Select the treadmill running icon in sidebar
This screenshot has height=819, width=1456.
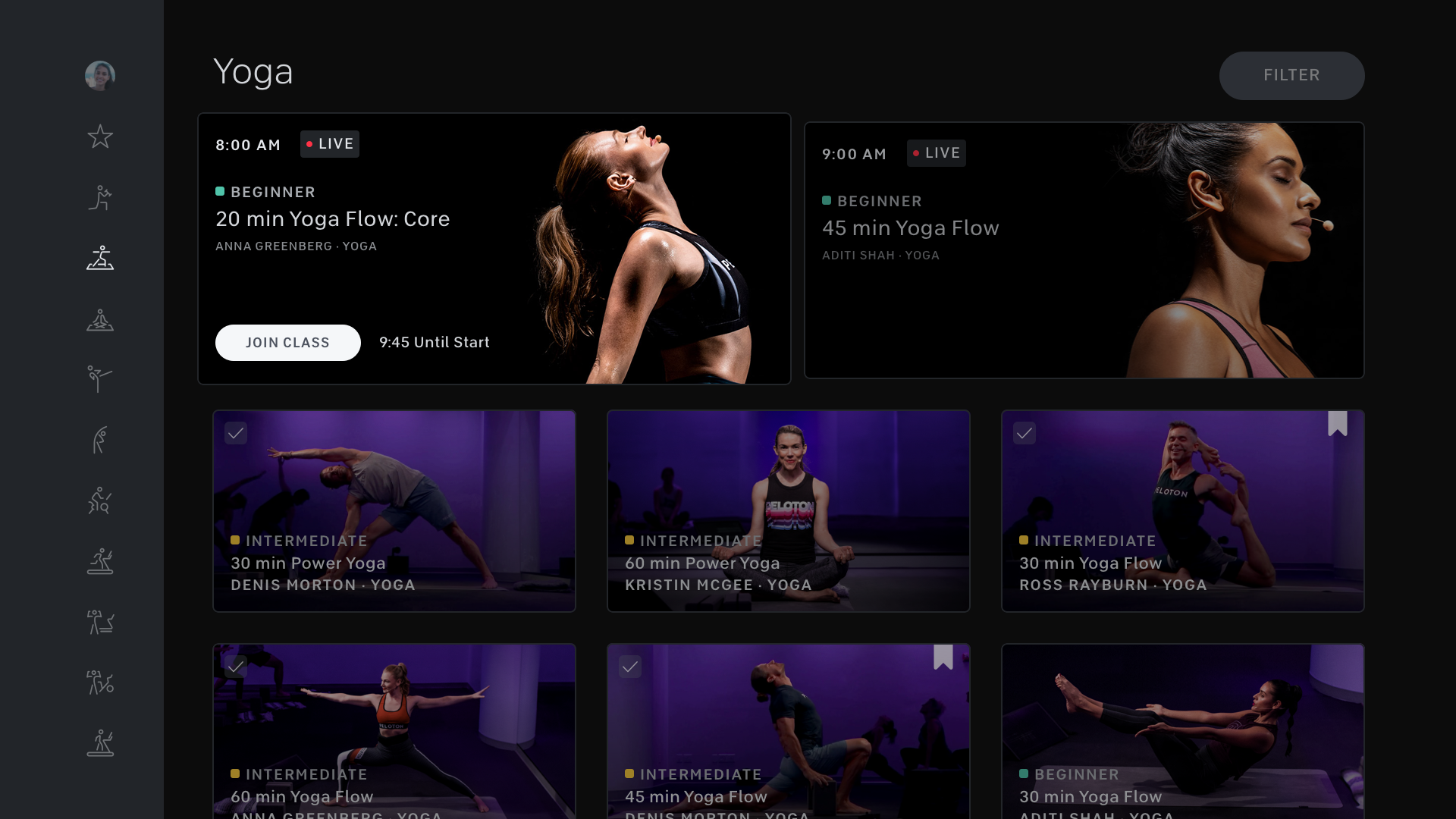(99, 561)
